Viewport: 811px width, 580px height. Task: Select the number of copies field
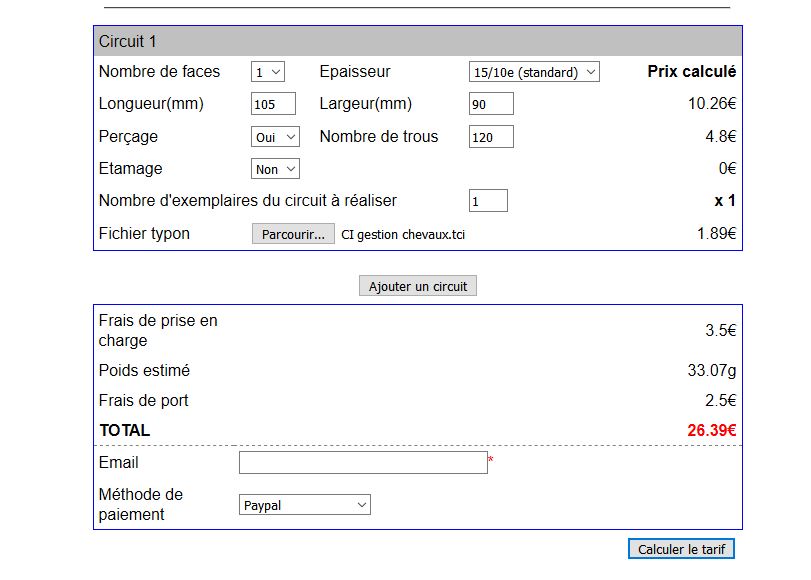[x=488, y=201]
